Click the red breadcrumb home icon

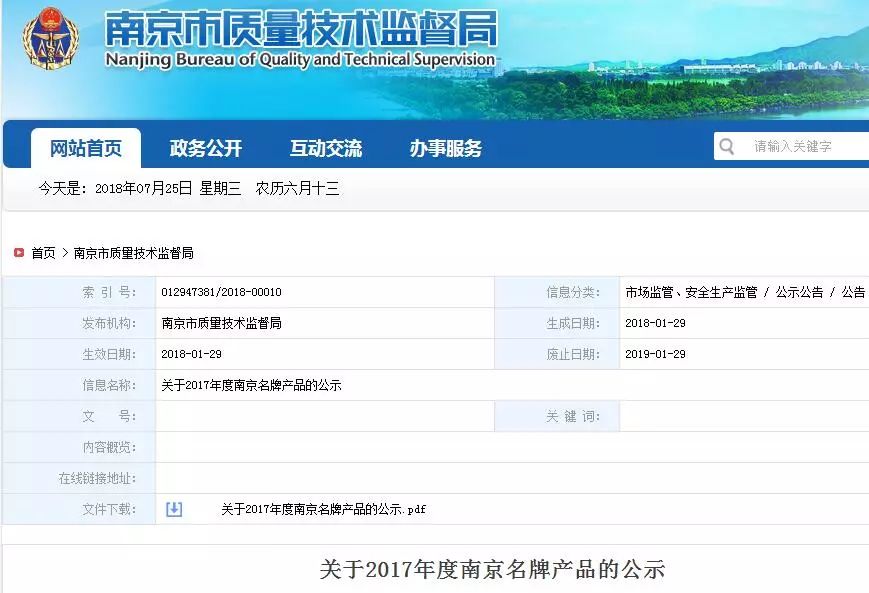[x=19, y=253]
